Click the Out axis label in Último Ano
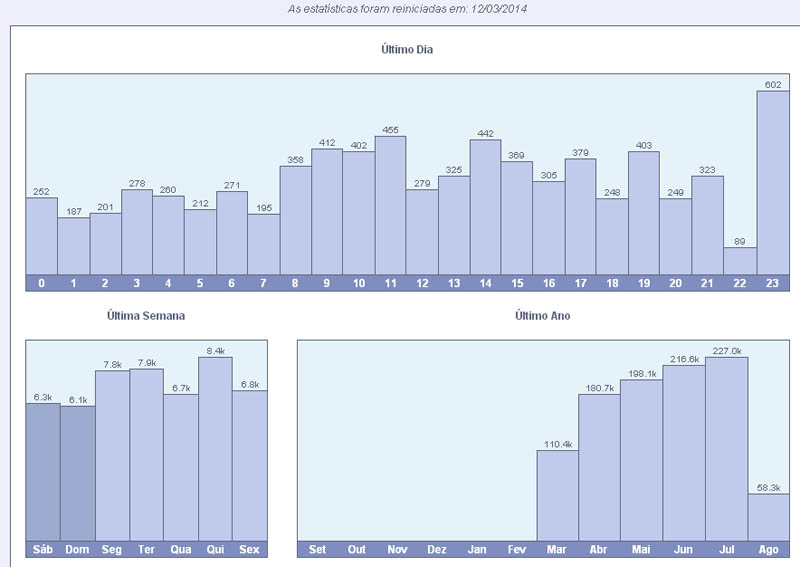The width and height of the screenshot is (800, 567). (x=357, y=550)
